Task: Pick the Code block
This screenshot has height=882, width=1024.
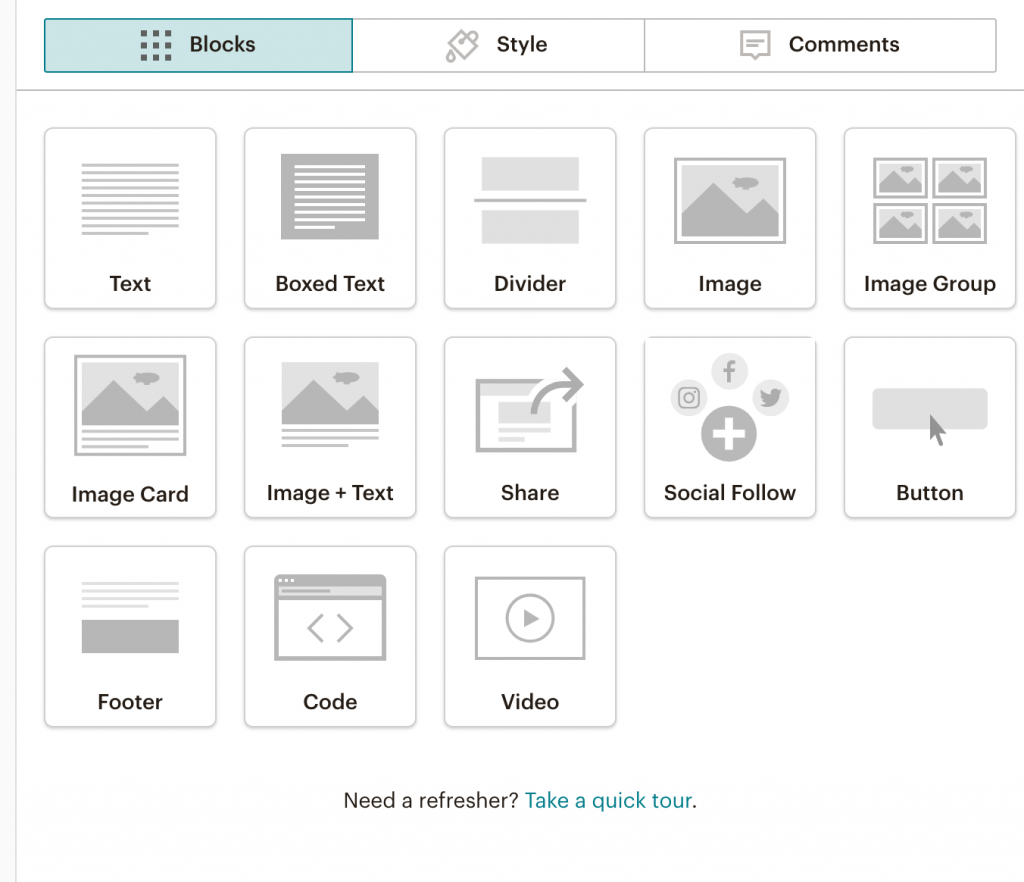Action: point(330,637)
